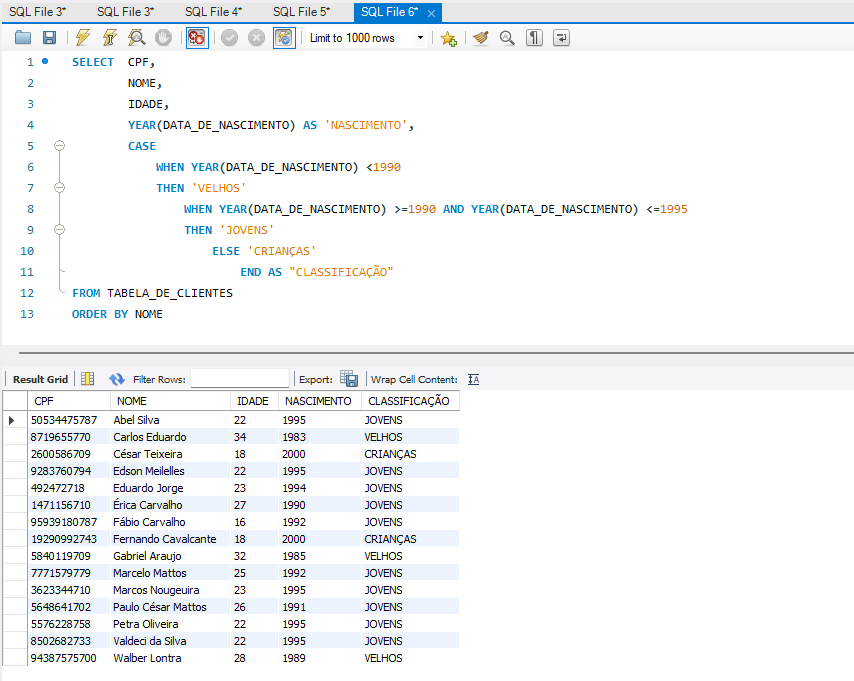Export recordset to file icon
854x681 pixels.
point(349,379)
